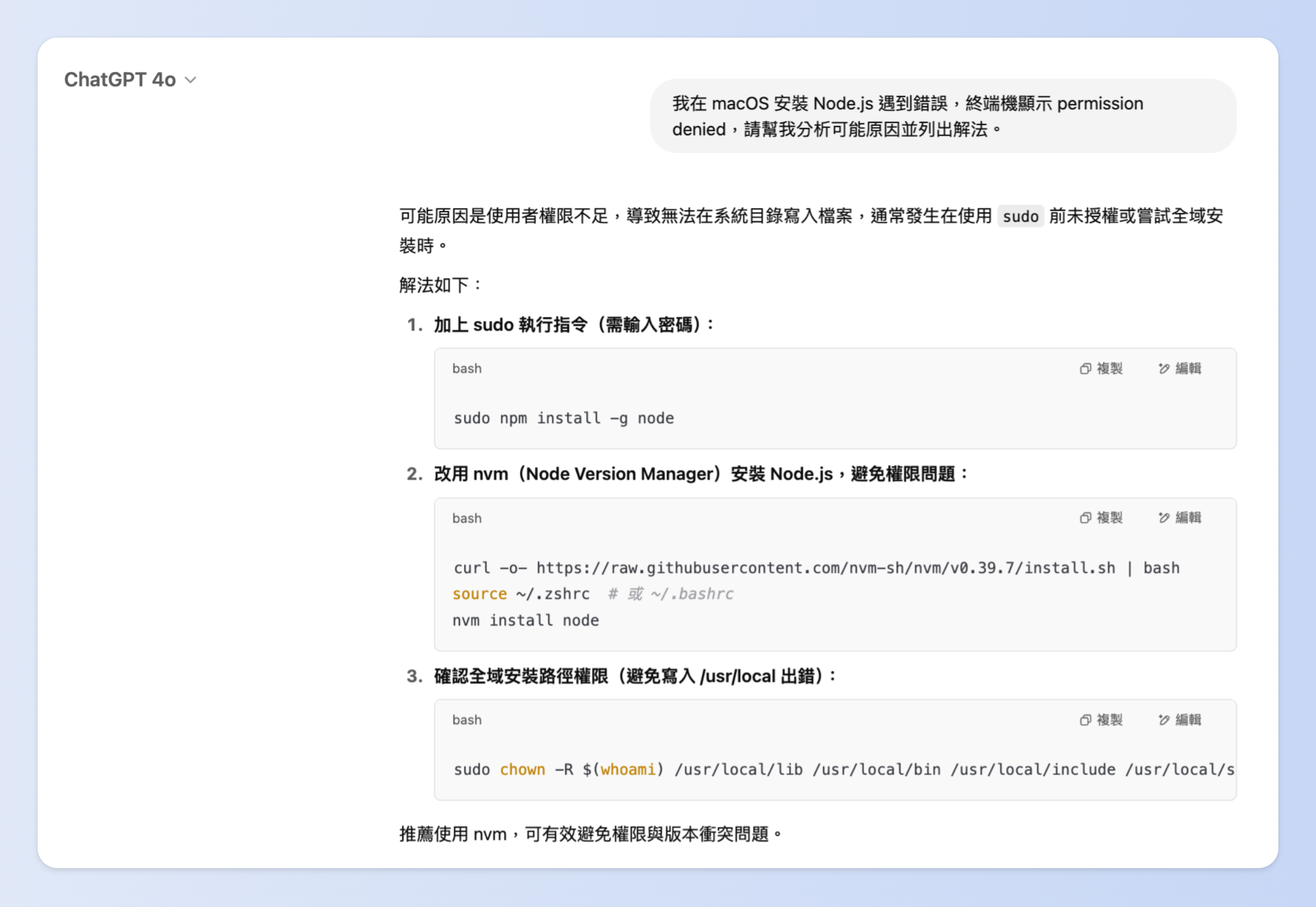Click the bash label of the nvm code block
Screen dimensions: 1316x907
[466, 518]
